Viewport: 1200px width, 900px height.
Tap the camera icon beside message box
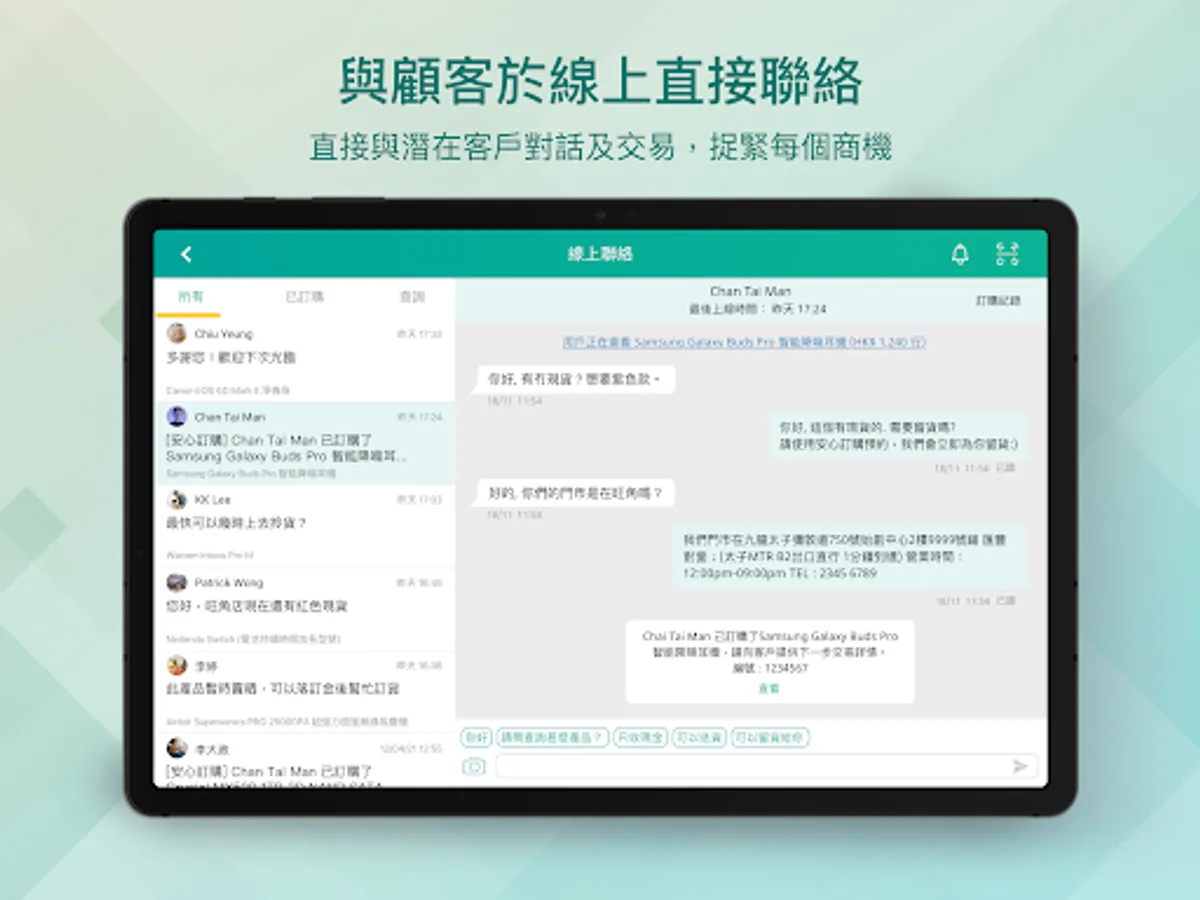coord(474,767)
